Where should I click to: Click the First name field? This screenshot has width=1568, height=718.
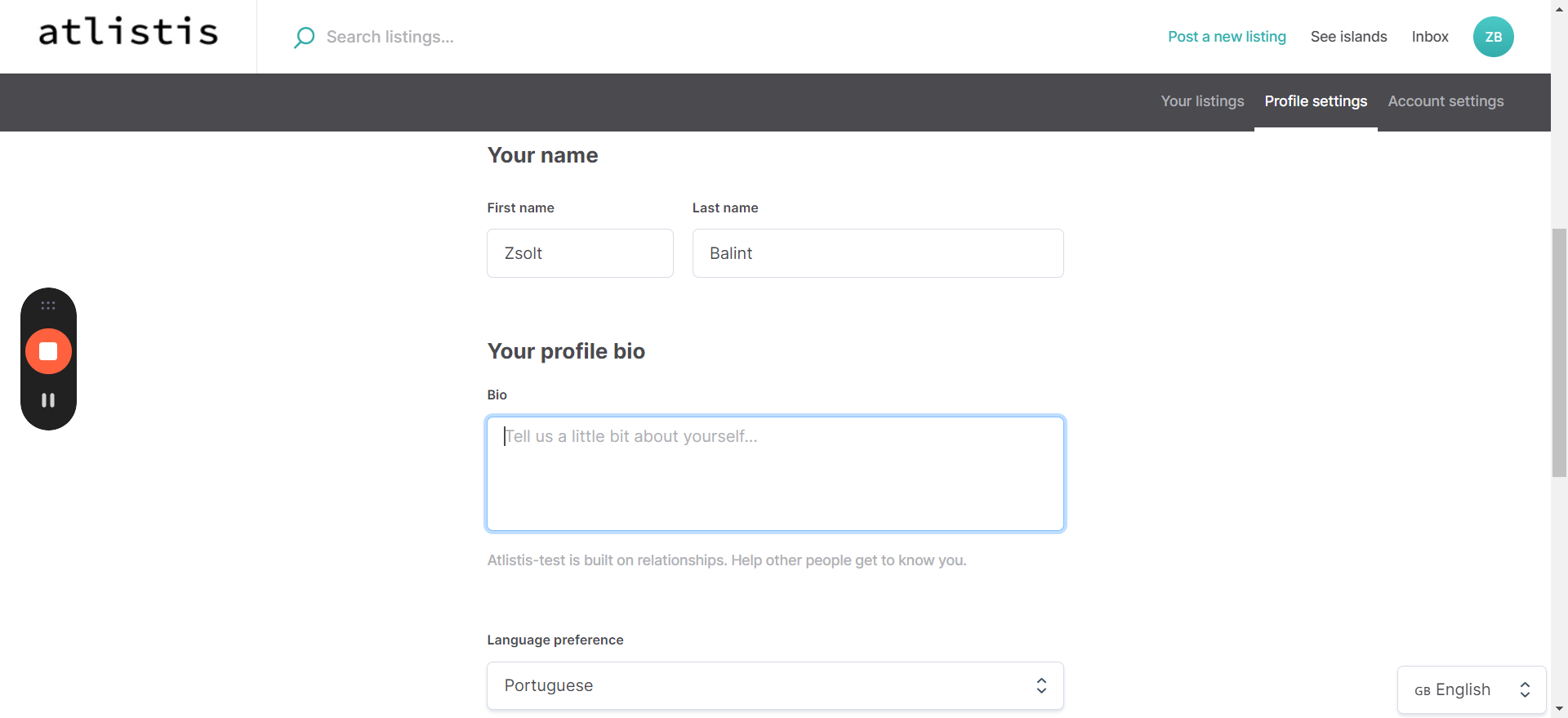coord(580,253)
